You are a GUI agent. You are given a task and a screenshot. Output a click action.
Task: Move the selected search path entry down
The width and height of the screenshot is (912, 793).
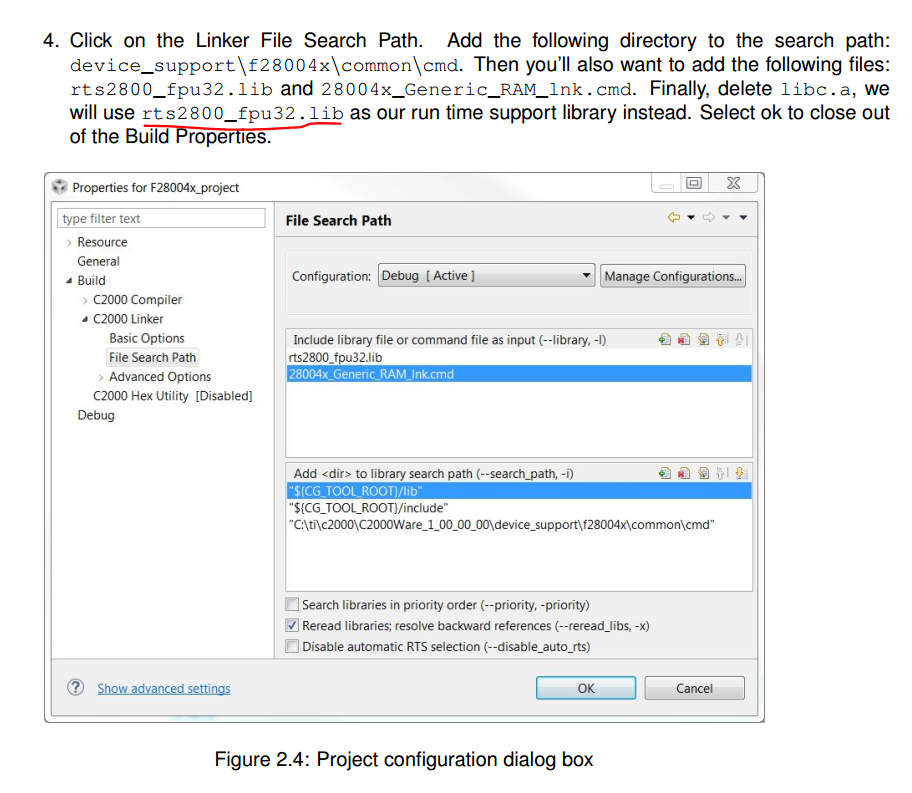[738, 473]
